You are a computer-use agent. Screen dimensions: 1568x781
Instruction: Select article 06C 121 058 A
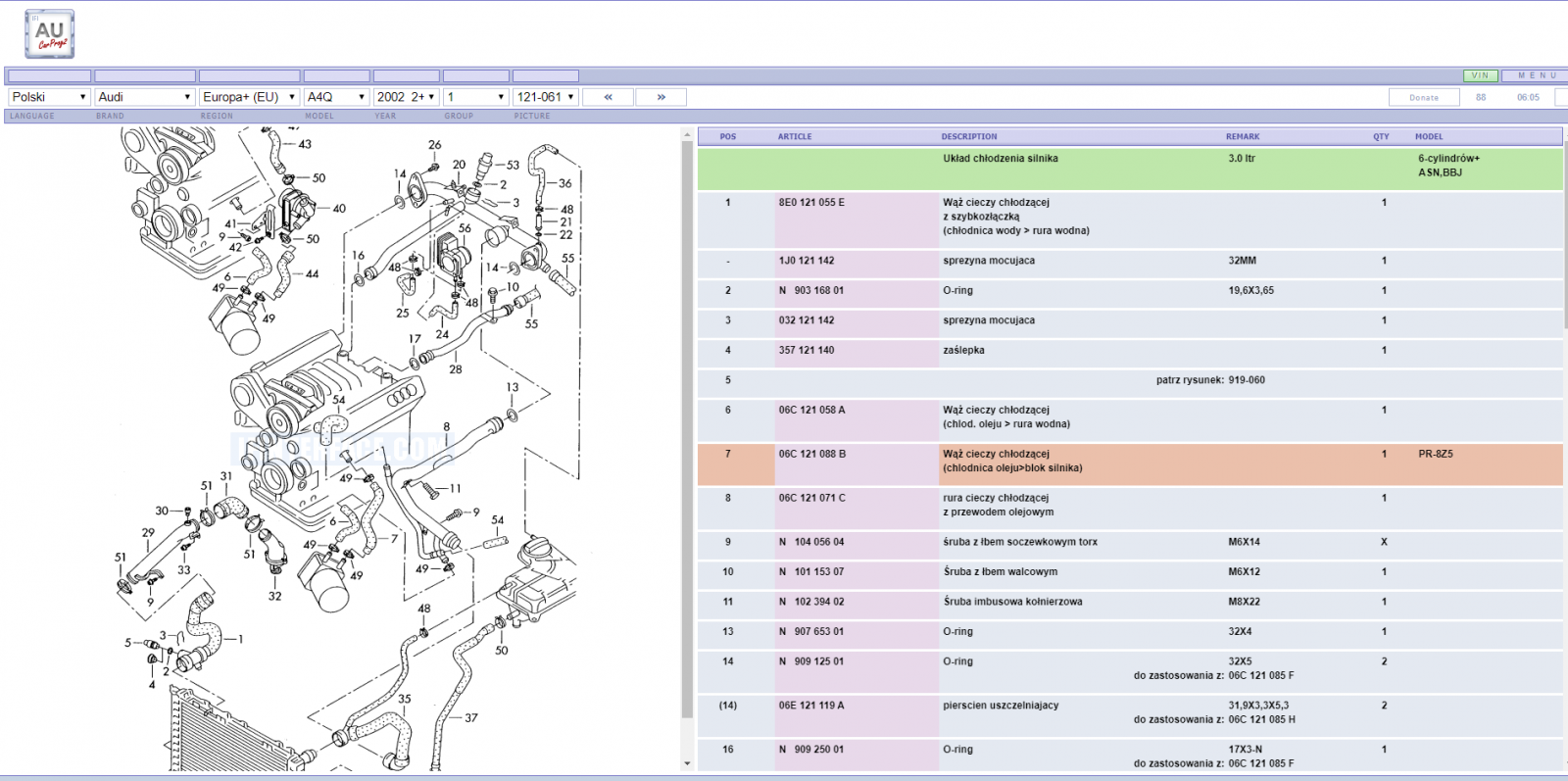click(x=811, y=410)
